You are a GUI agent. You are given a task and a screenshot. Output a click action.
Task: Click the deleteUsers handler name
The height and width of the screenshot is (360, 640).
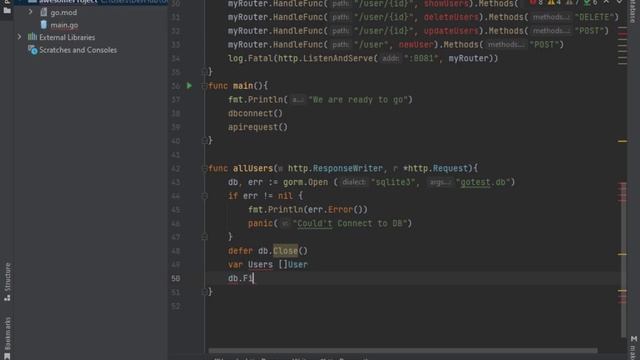click(451, 18)
